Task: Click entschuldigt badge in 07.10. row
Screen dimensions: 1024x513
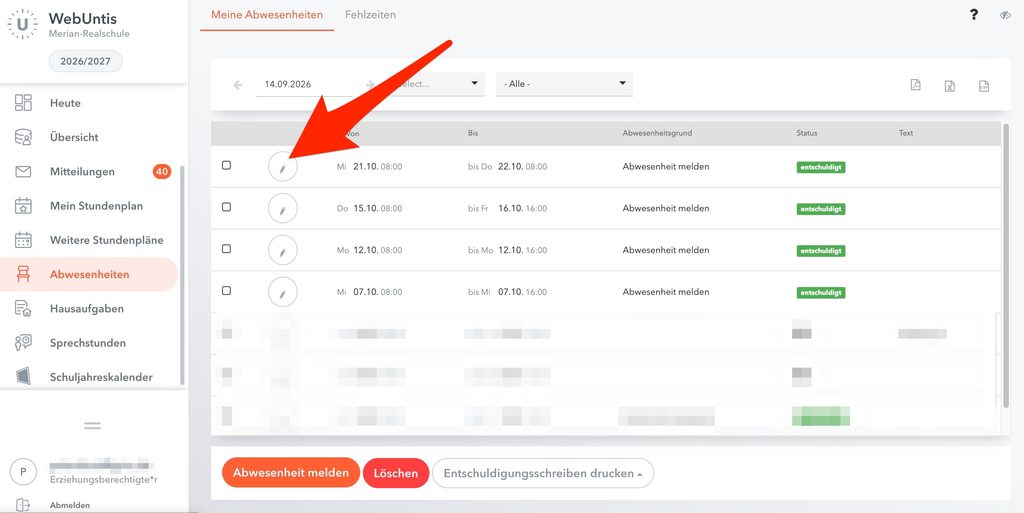Action: 821,292
